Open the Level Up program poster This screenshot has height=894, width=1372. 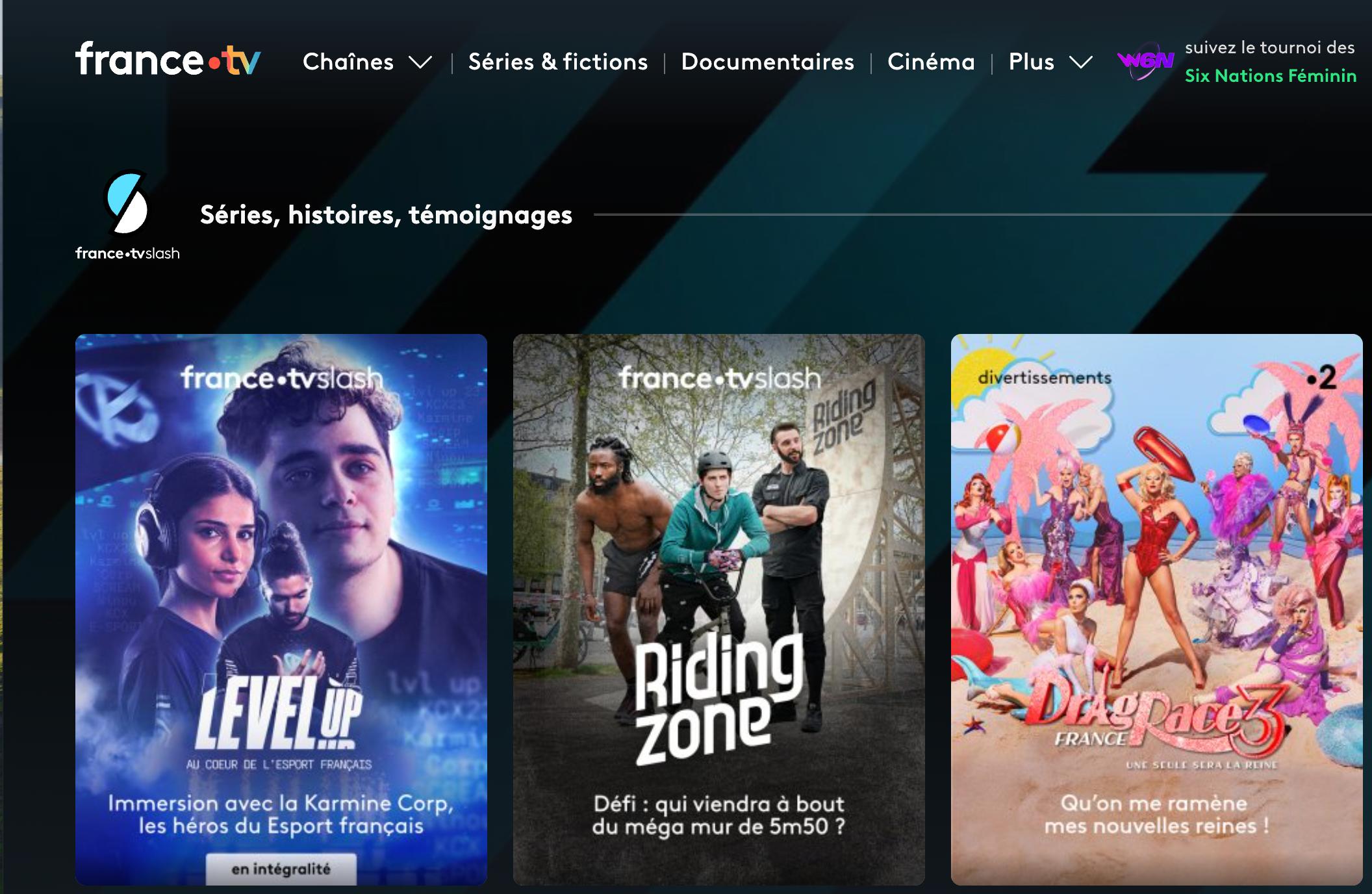281,609
